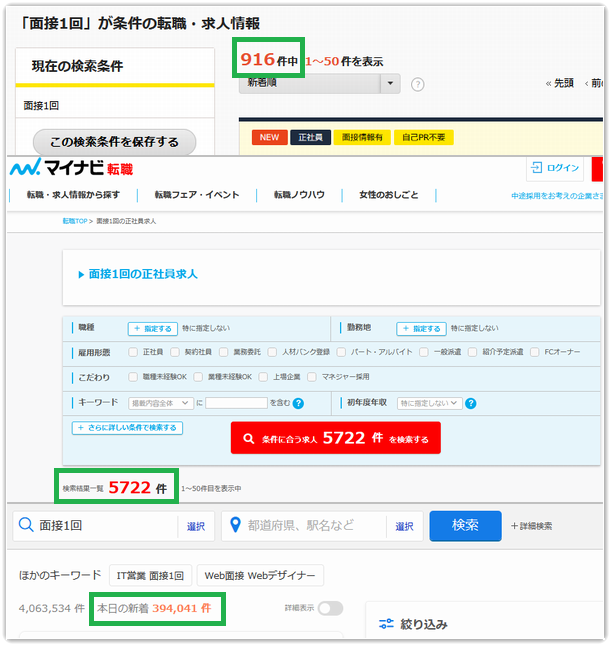Click the Mynavi 転職 logo
The width and height of the screenshot is (611, 646).
[70, 168]
